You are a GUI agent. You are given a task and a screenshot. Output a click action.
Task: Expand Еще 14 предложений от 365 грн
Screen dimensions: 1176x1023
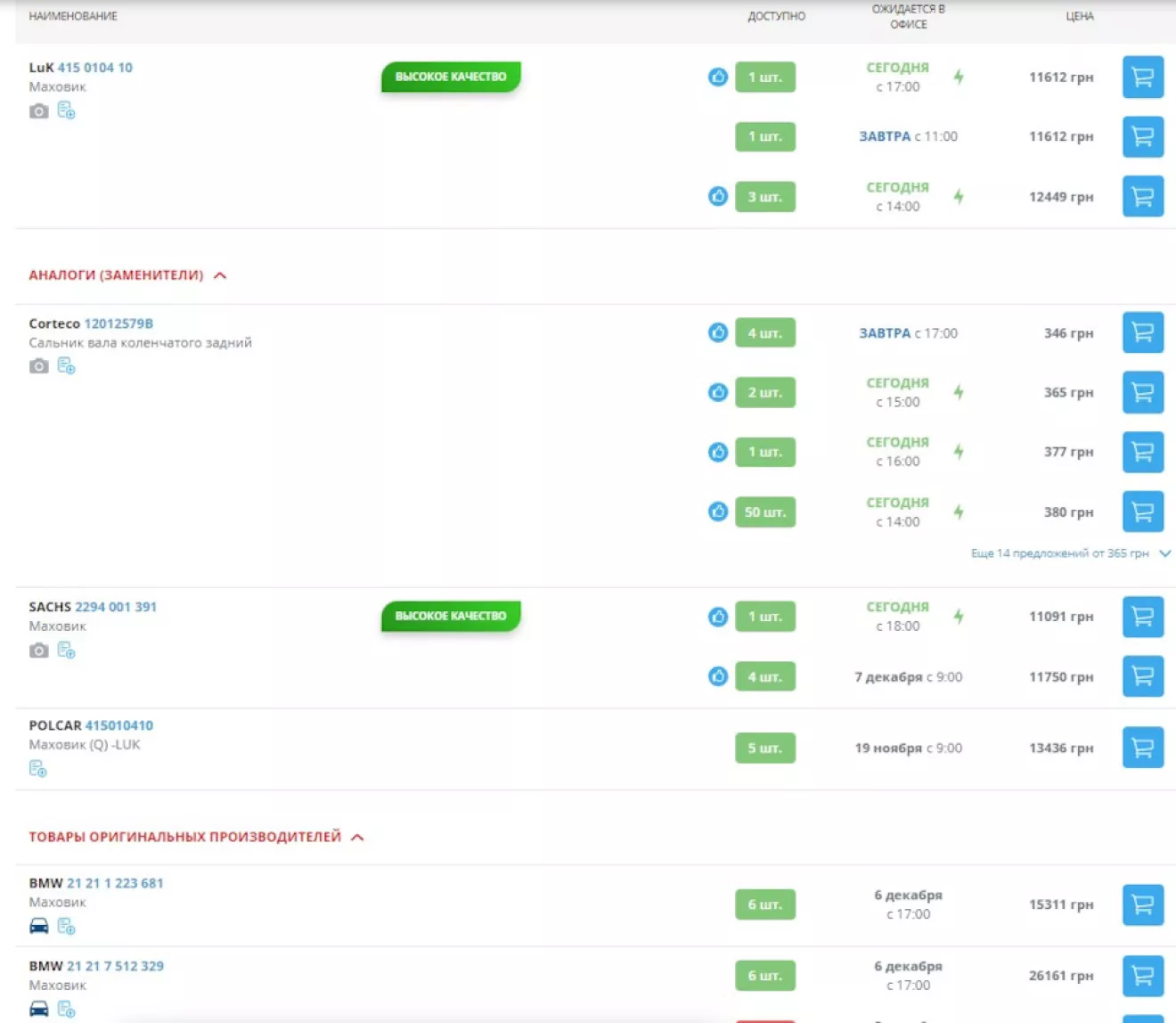[1070, 553]
